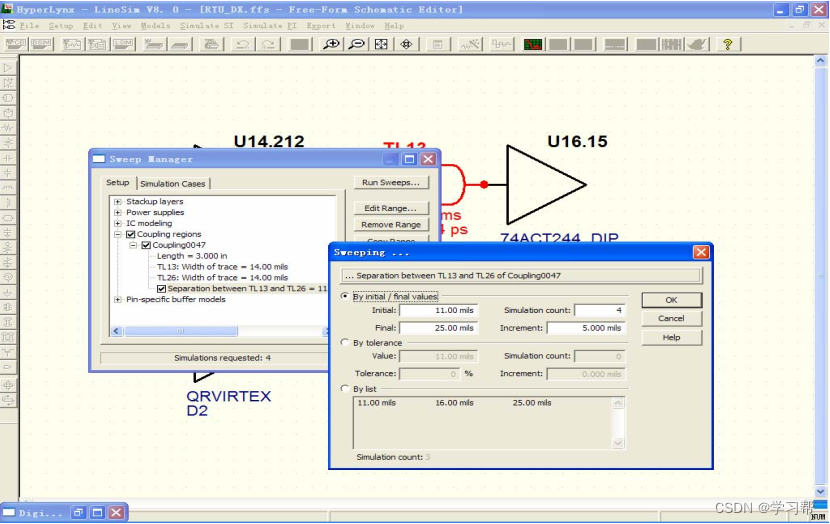This screenshot has height=524, width=830.
Task: Select 'TL13: Width of trace = 14.00 mils' row
Action: point(222,267)
